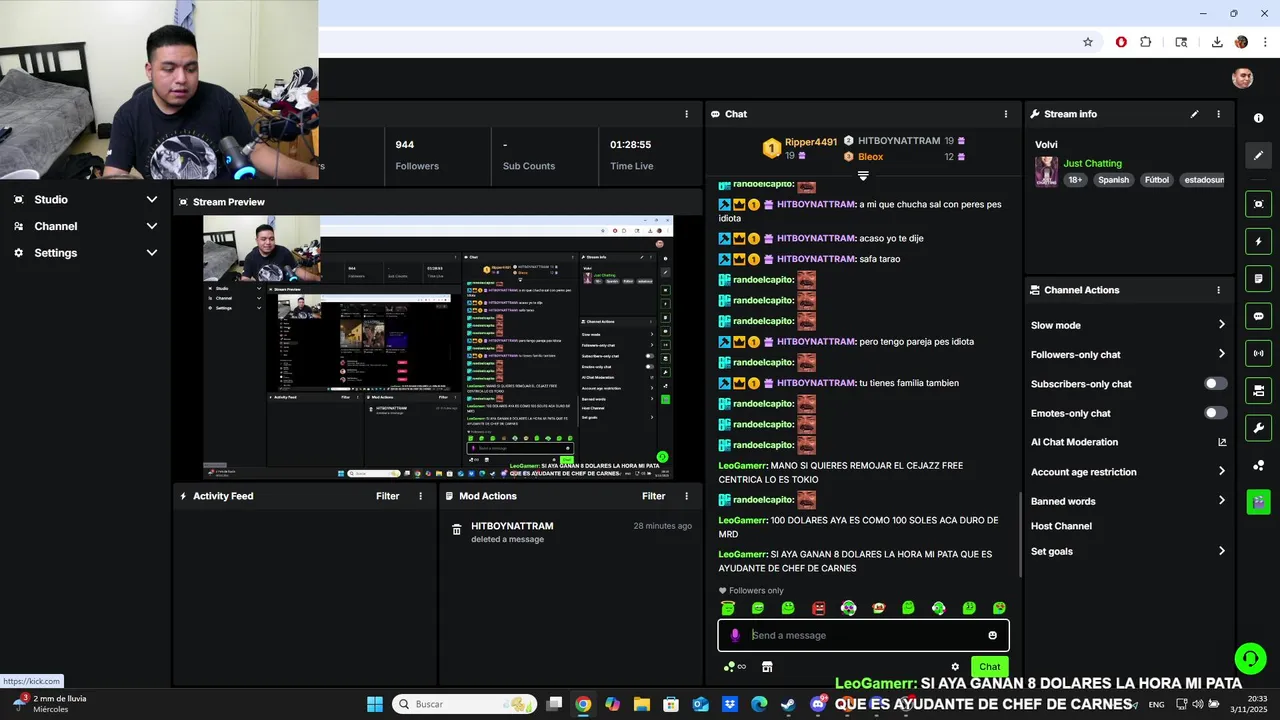Open the emoji picker in message box

tap(992, 635)
